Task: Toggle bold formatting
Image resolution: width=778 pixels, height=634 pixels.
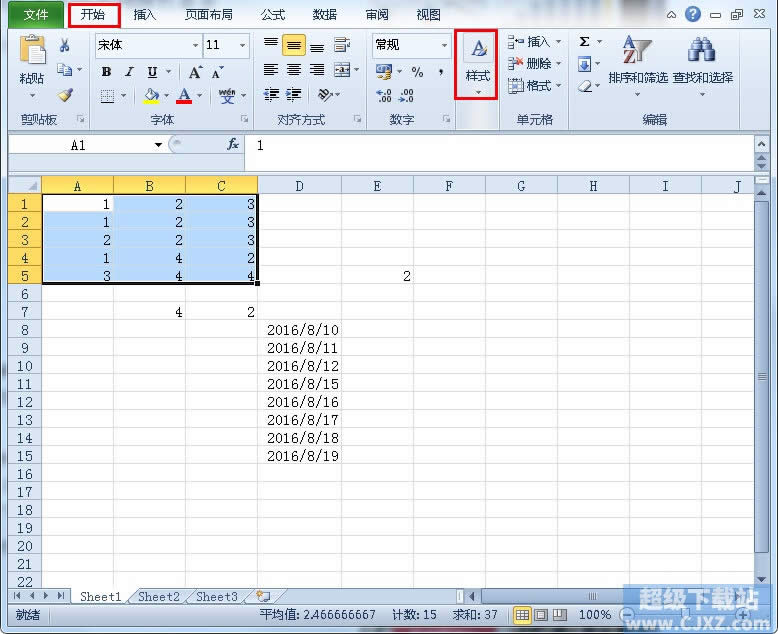Action: [106, 72]
